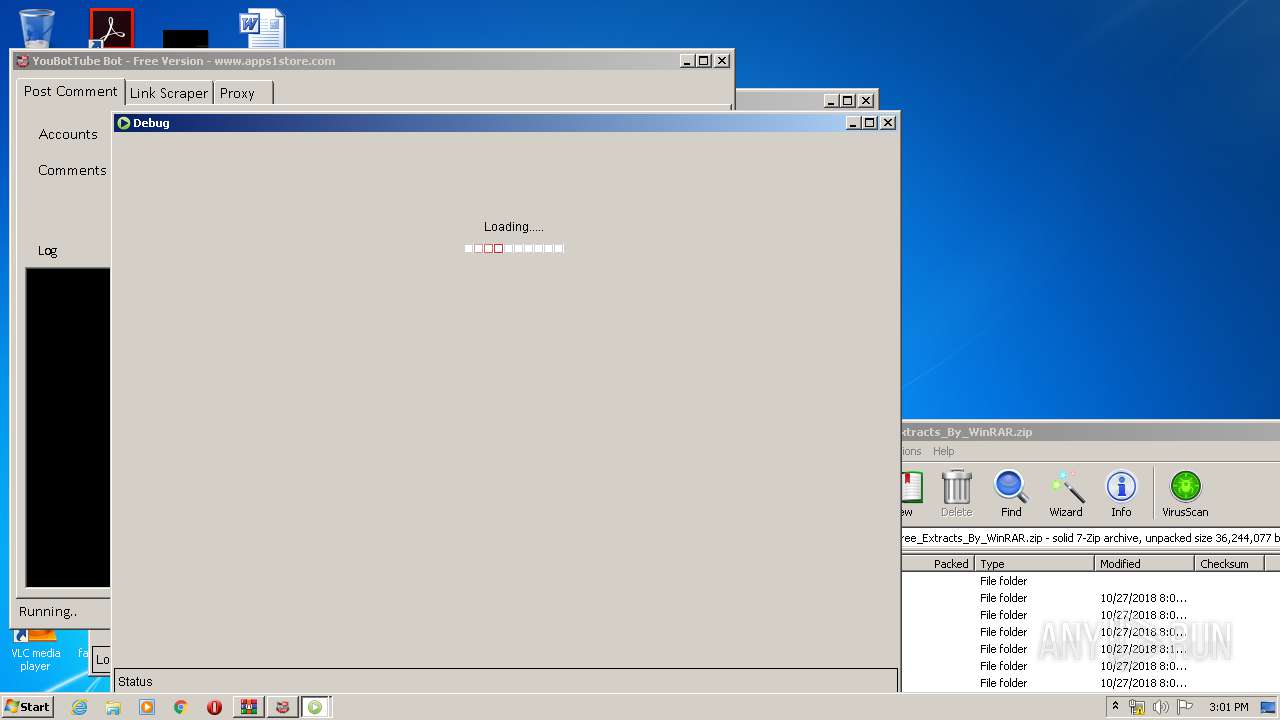This screenshot has width=1280, height=720.
Task: Open the Proxy tab
Action: point(238,93)
